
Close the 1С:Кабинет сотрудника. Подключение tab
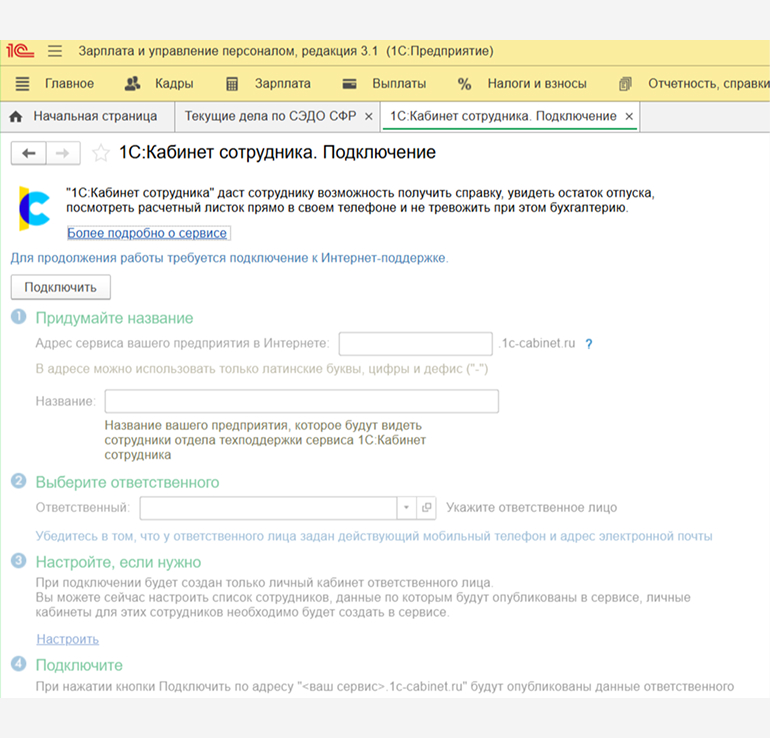tap(629, 116)
